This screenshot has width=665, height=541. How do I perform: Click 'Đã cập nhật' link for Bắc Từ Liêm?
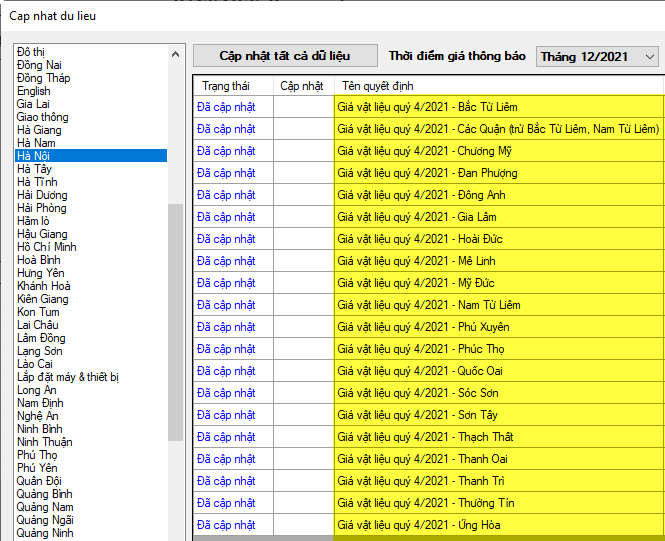click(x=226, y=107)
